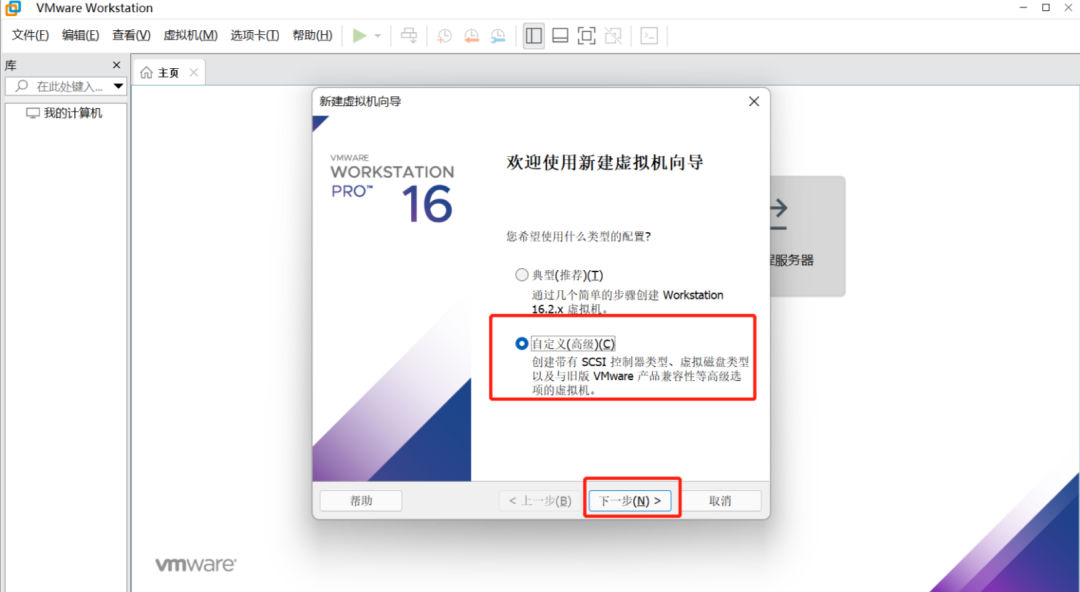This screenshot has width=1080, height=592.
Task: Click the 下一步(N) > button
Action: 630,501
